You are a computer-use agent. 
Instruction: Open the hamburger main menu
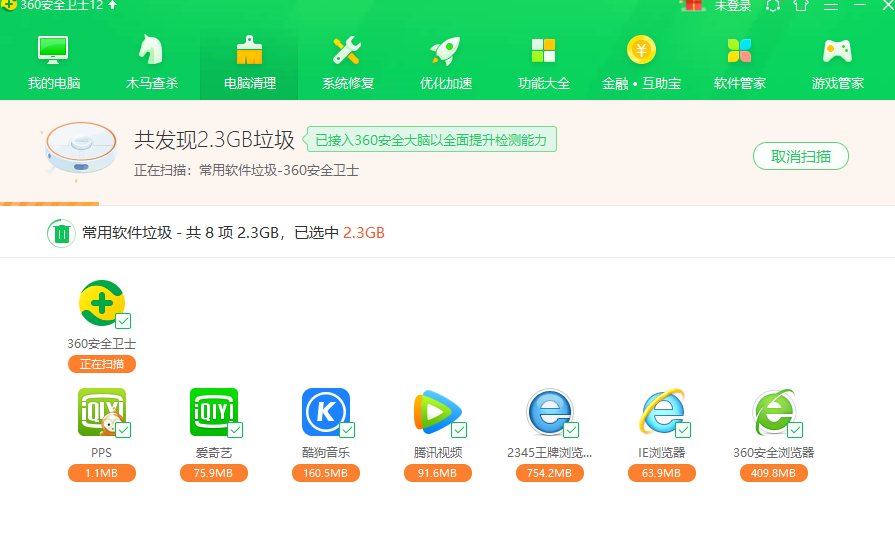point(831,6)
